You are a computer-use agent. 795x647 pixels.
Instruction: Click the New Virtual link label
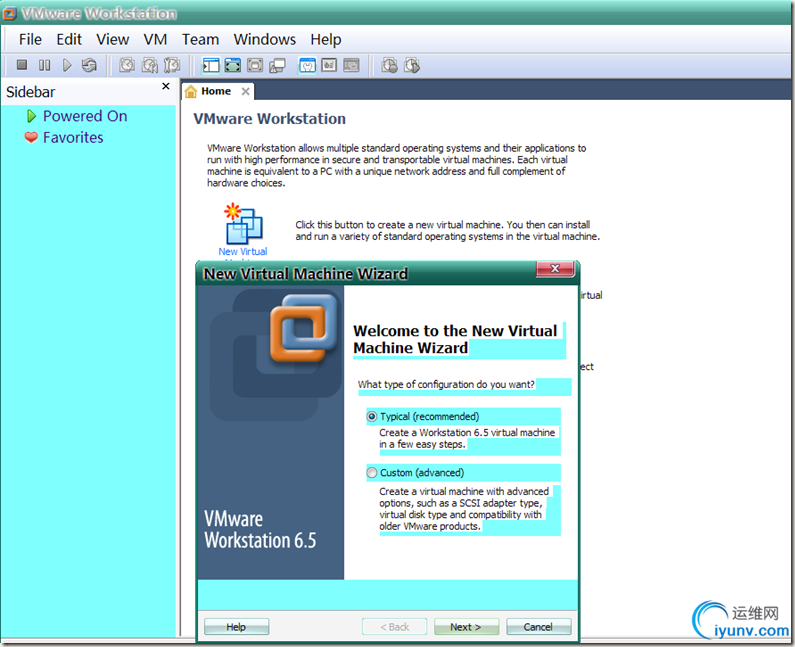tap(243, 251)
